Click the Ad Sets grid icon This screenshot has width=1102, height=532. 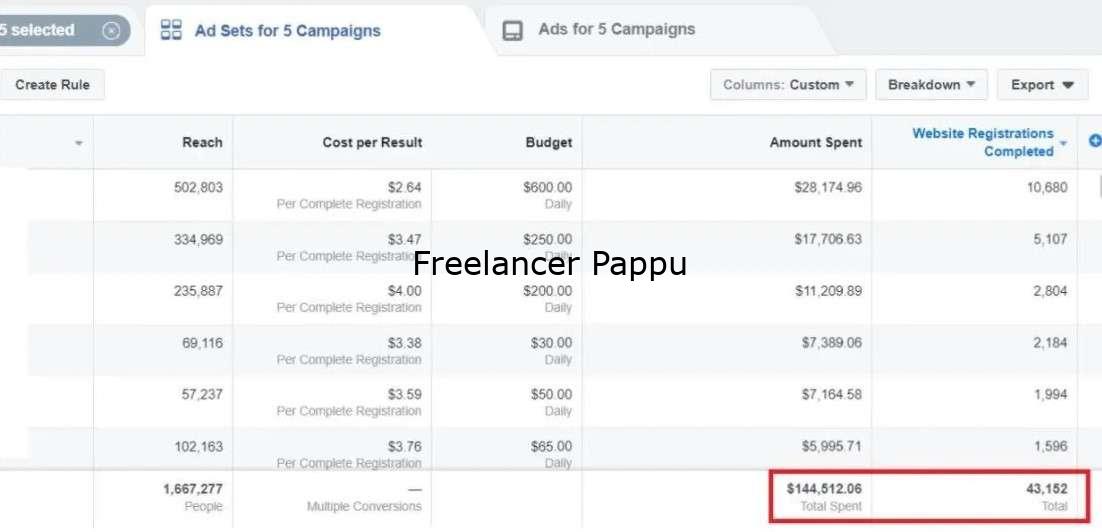(171, 30)
